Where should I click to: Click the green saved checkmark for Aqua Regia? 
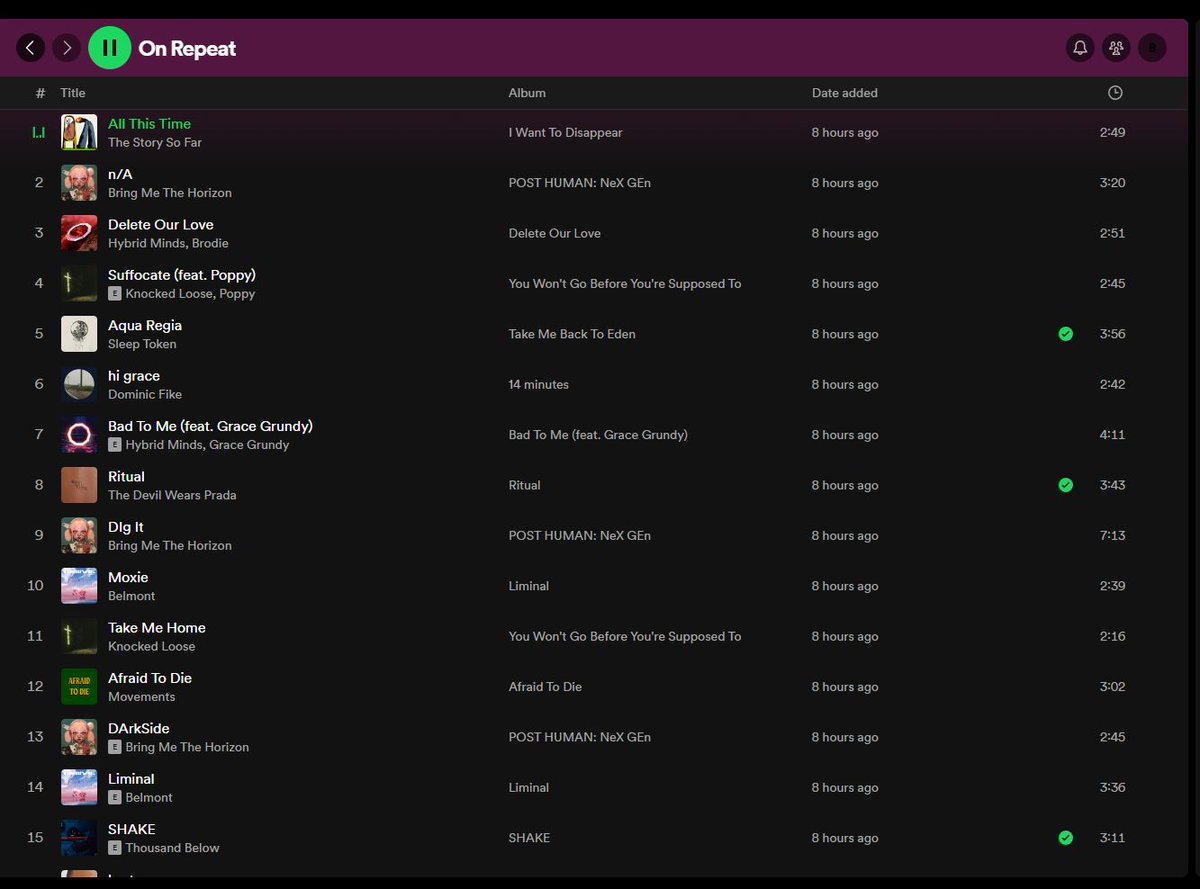tap(1066, 334)
